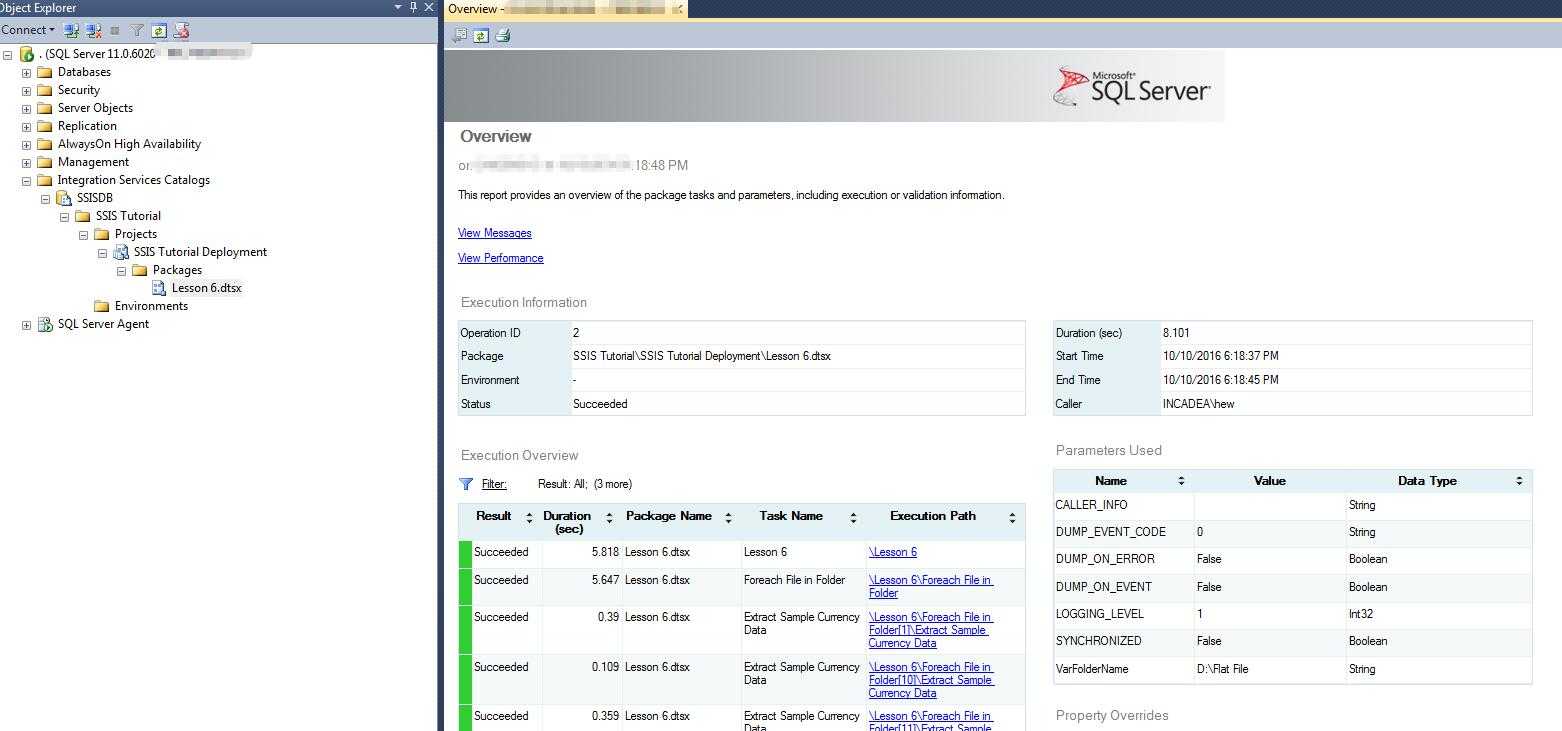
Task: Open the Connect dropdown in Object Explorer
Action: pos(28,30)
